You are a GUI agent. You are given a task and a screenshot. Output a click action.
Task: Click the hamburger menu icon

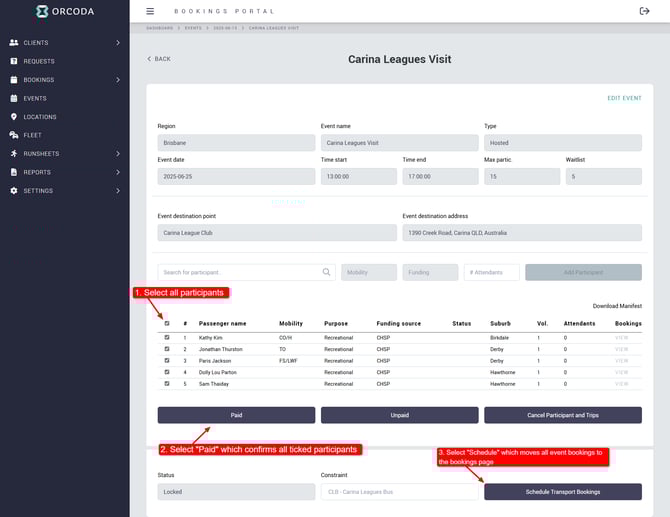pos(150,11)
